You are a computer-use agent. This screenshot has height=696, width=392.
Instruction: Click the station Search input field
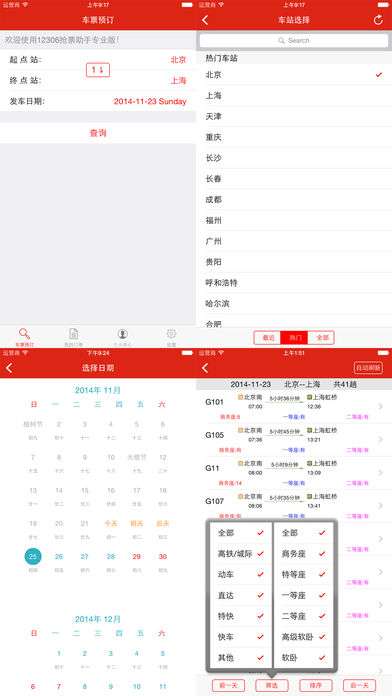tap(294, 40)
